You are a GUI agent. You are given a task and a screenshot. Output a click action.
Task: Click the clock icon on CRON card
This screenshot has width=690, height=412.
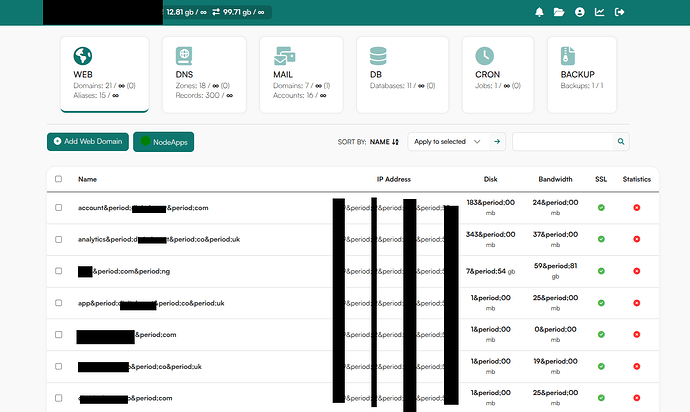coord(484,56)
